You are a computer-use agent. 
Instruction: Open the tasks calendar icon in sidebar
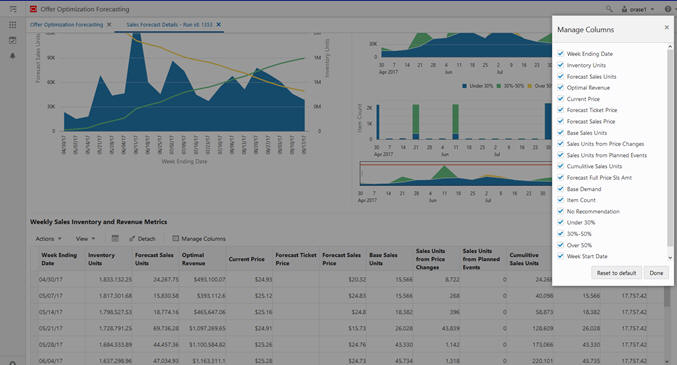pyautogui.click(x=13, y=41)
